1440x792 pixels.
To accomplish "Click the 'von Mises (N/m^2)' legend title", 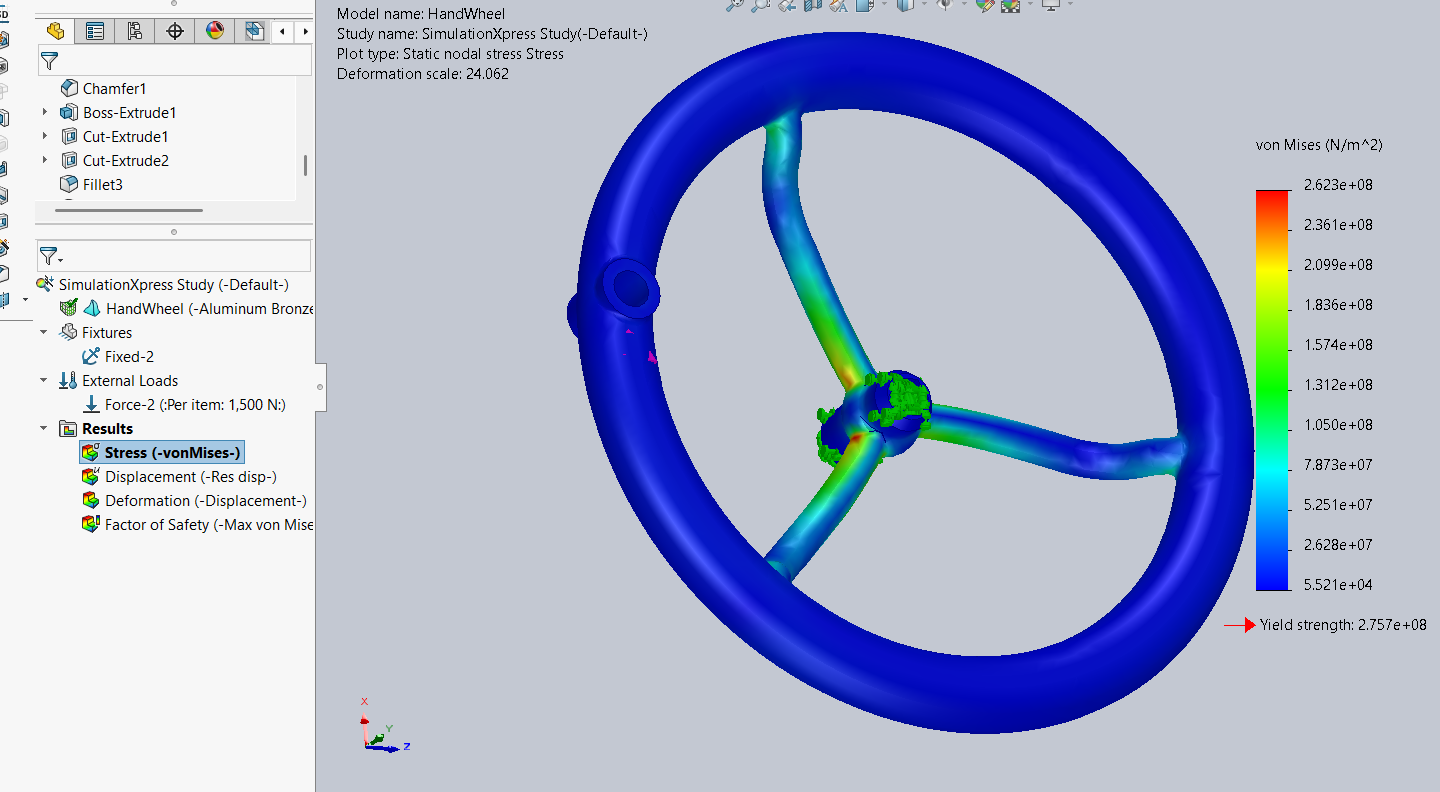I will 1319,145.
